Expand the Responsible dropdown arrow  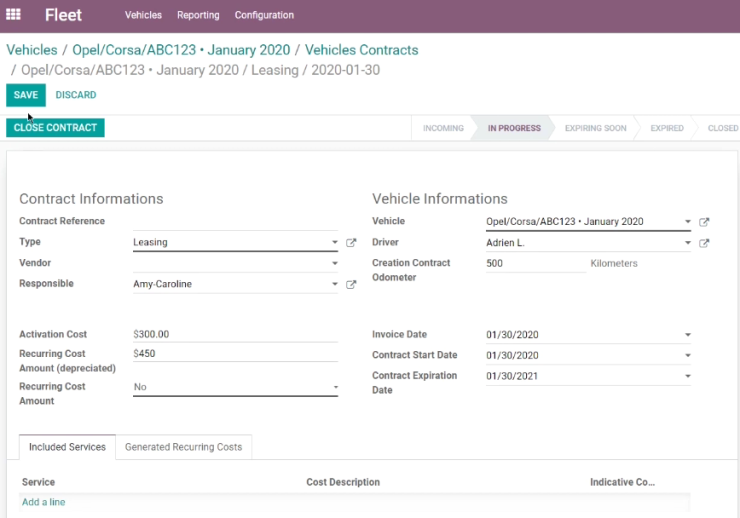pos(335,284)
